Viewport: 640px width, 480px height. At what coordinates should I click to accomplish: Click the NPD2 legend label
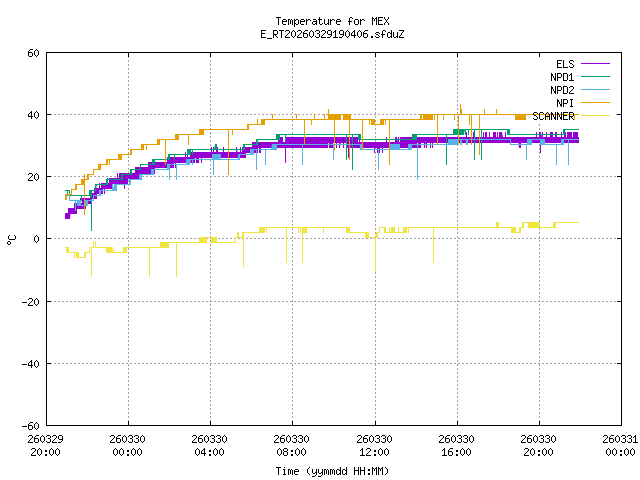coord(562,90)
